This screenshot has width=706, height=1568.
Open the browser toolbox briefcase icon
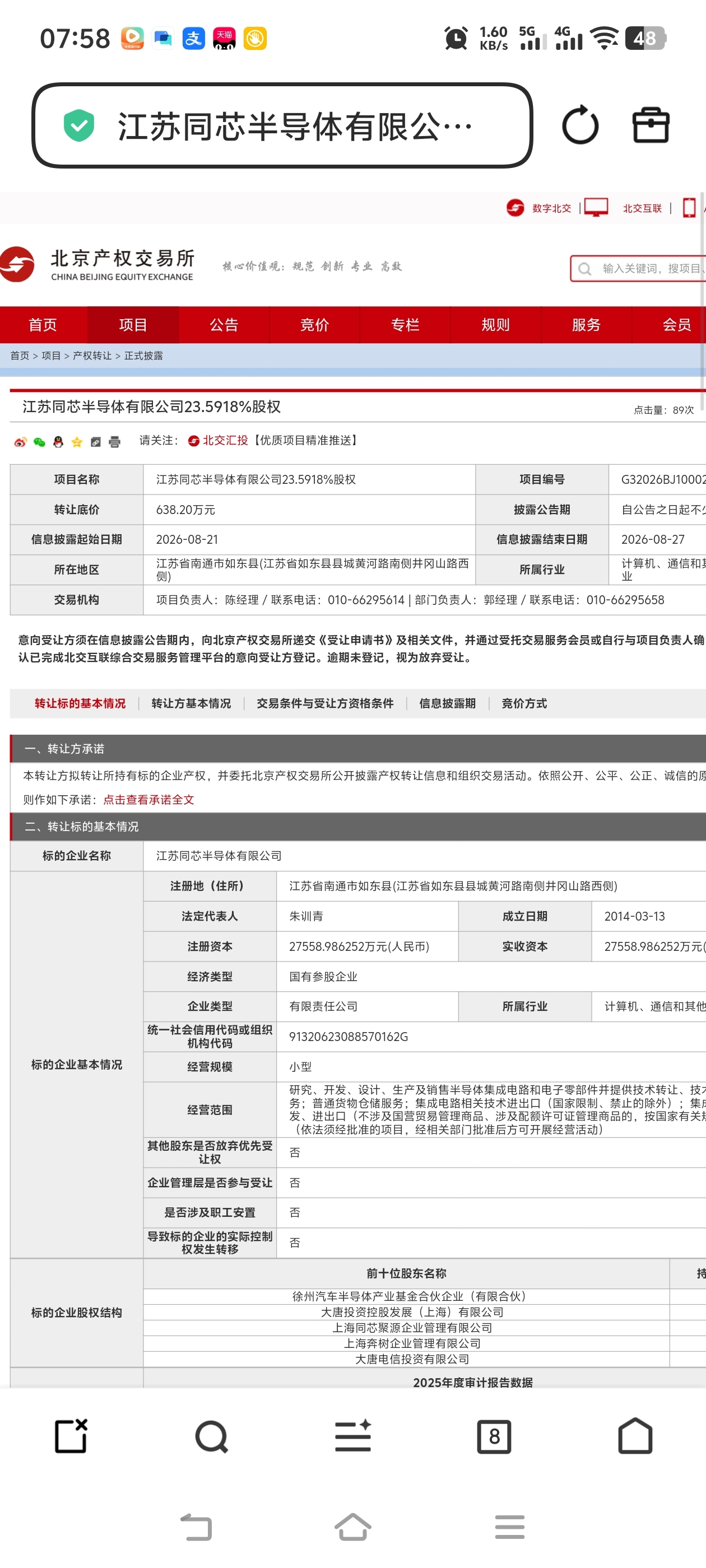651,125
